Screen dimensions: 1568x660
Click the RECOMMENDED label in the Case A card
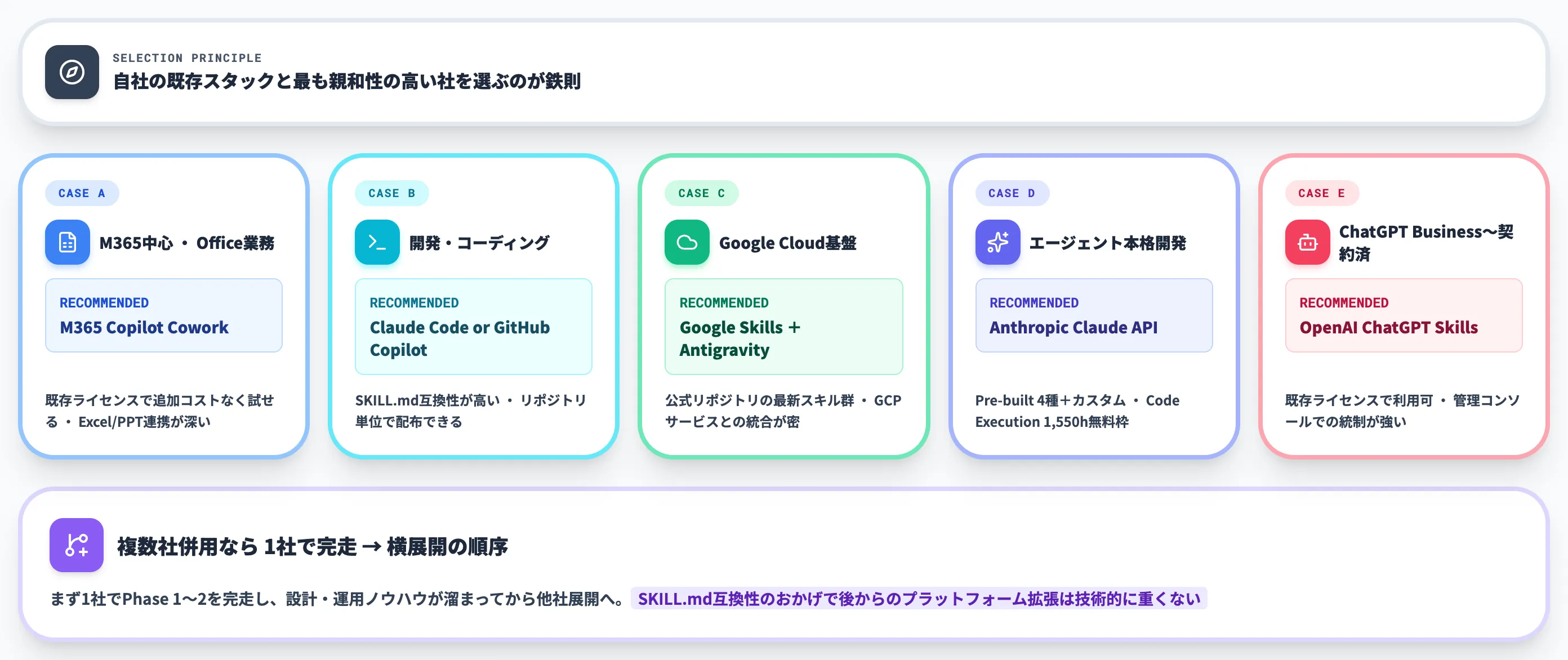[104, 302]
